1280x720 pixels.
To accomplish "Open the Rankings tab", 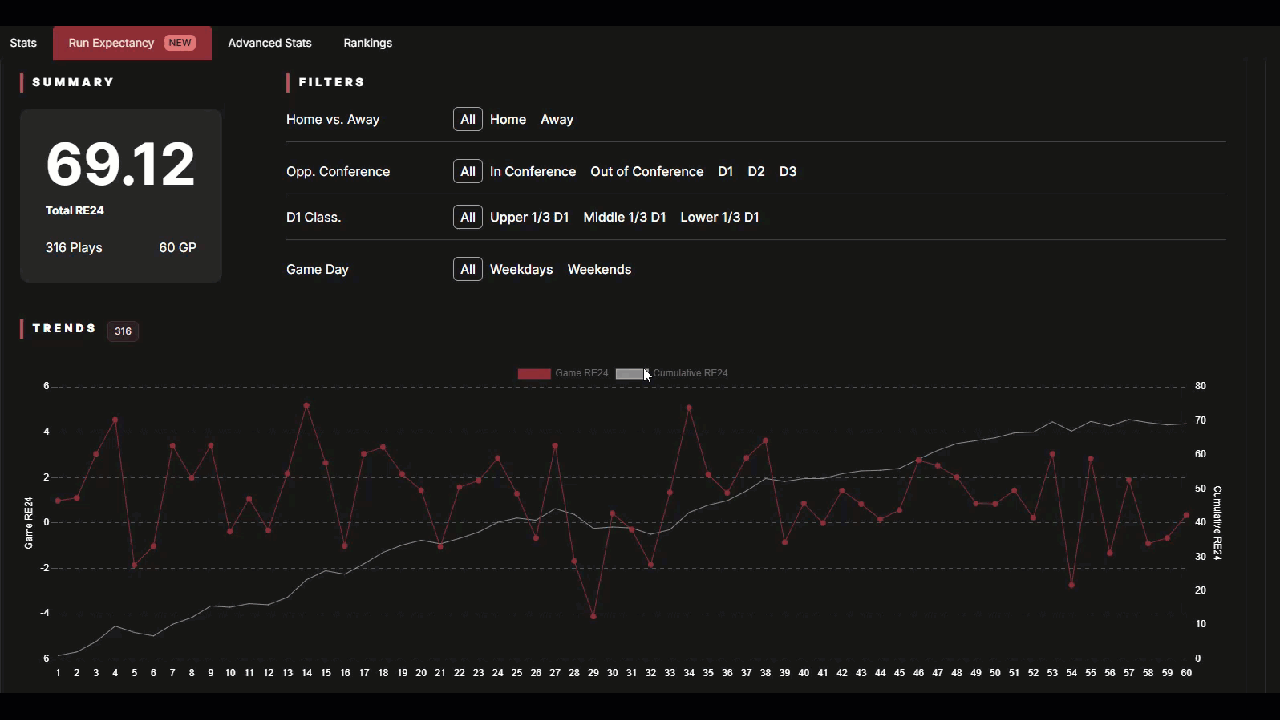I will click(368, 43).
